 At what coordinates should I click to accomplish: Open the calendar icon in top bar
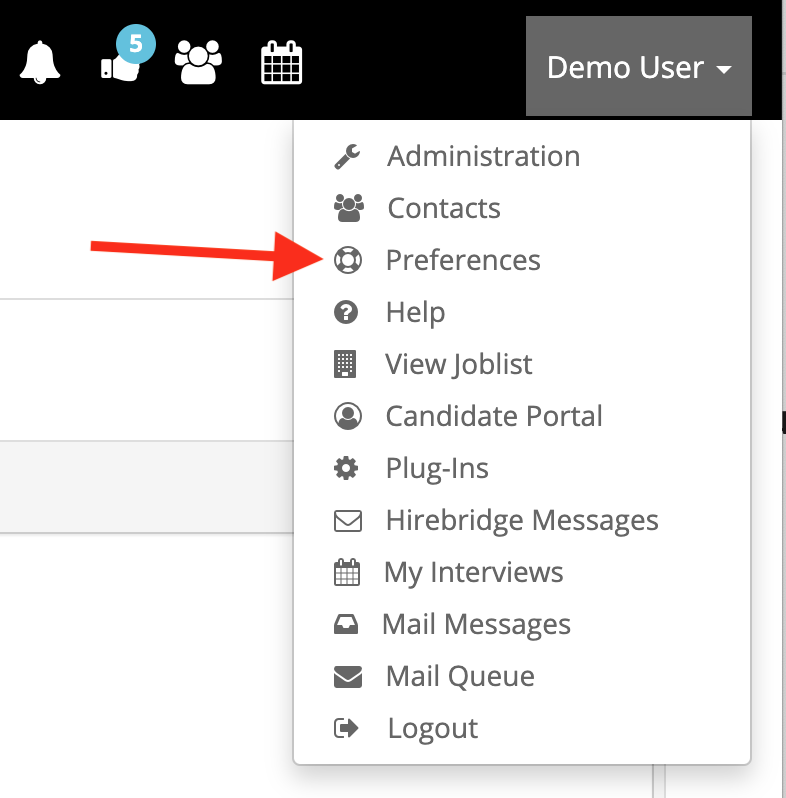click(281, 65)
